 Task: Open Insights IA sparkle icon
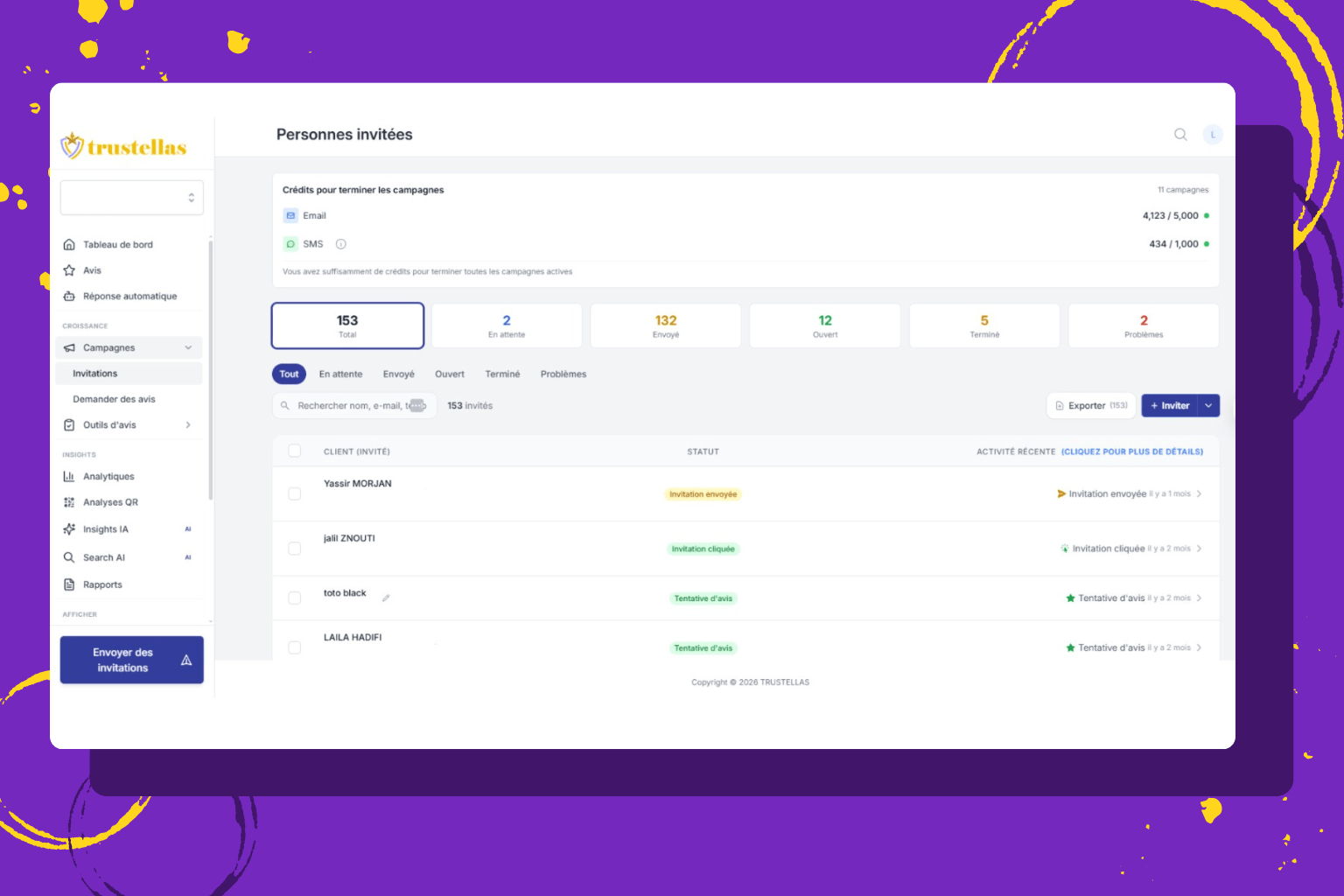(69, 529)
